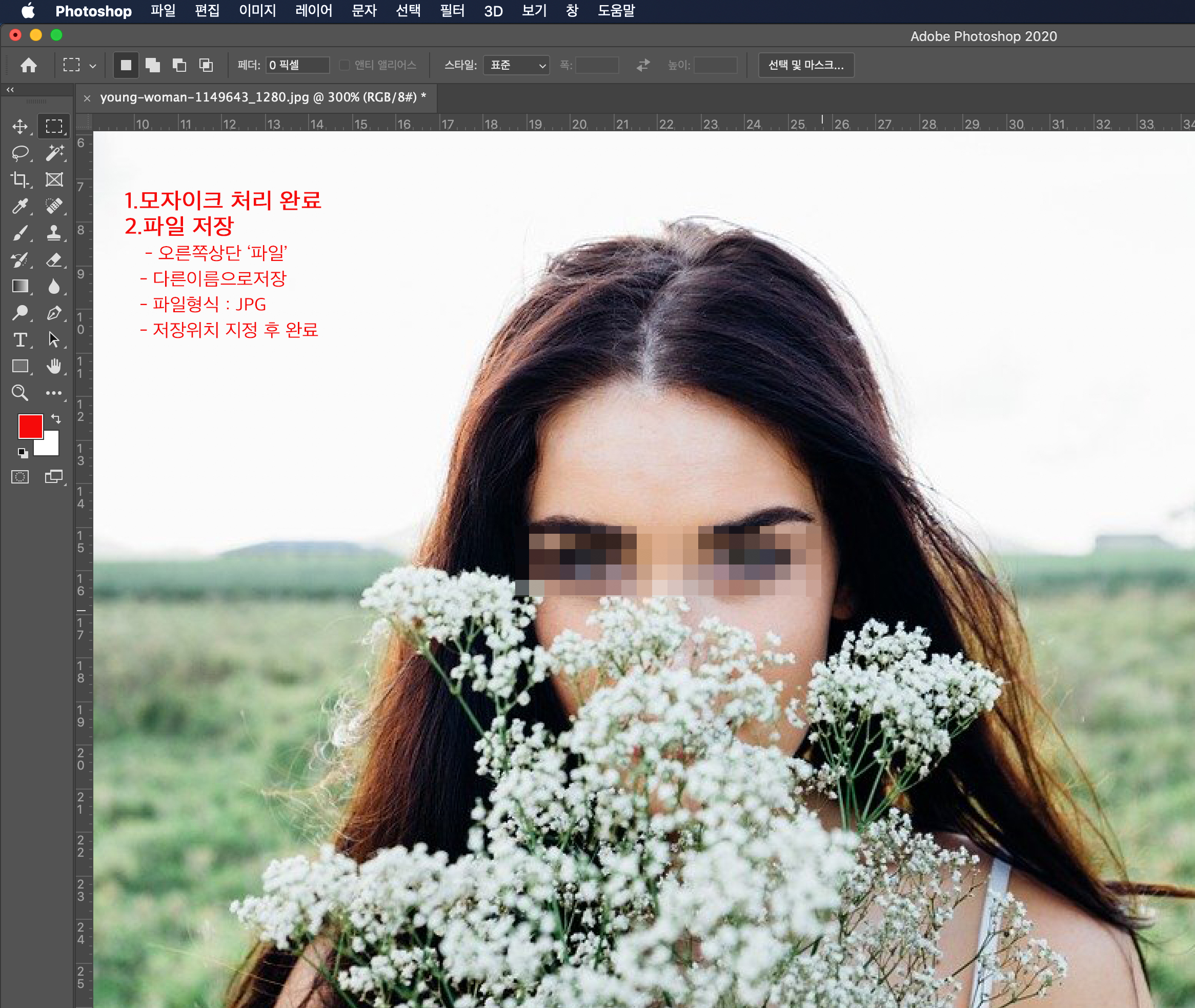The image size is (1195, 1008).
Task: Select the Magic Wand tool
Action: (54, 153)
